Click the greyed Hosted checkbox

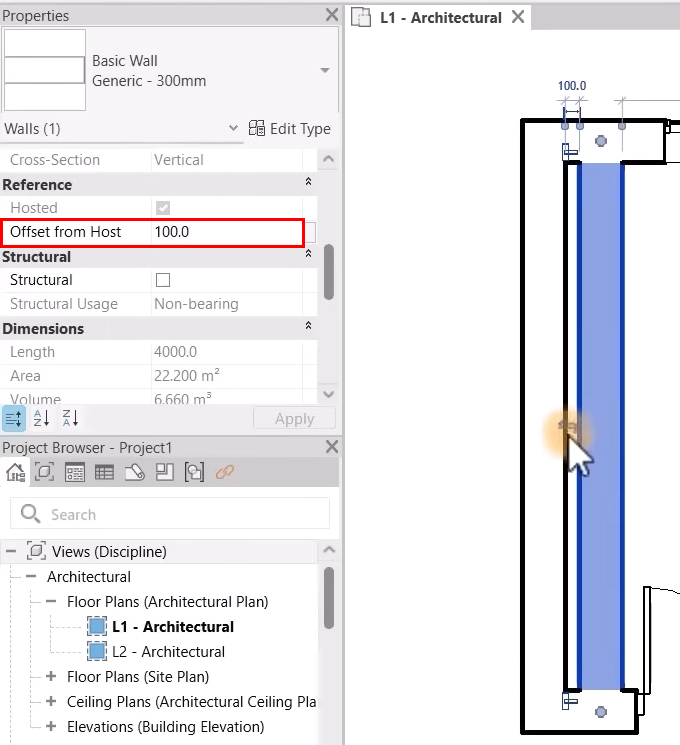[163, 208]
